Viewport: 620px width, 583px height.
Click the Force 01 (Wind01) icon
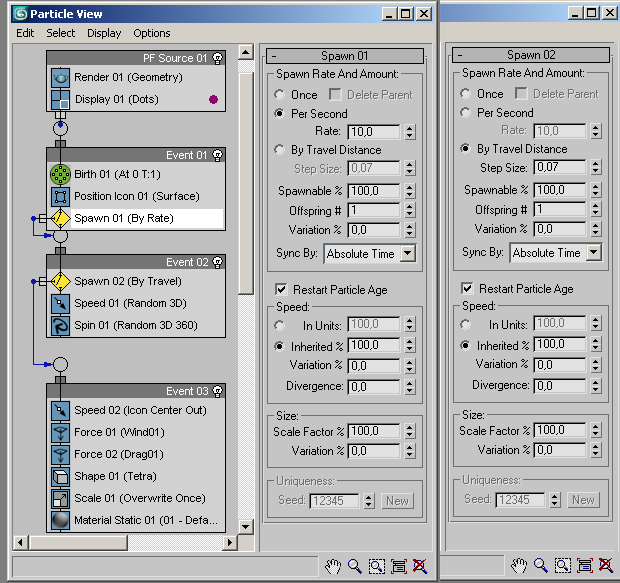click(x=59, y=432)
